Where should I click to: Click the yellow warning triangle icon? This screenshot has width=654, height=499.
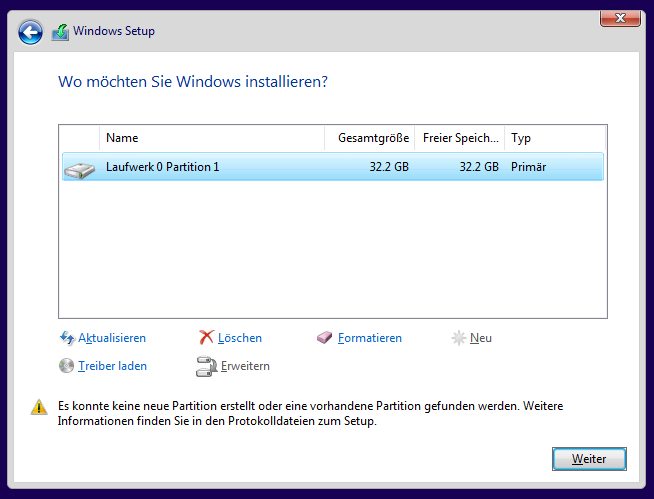point(39,407)
